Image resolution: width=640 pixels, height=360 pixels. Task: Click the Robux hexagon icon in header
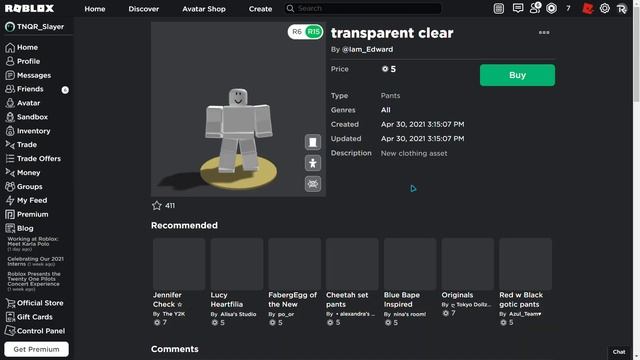click(x=551, y=9)
